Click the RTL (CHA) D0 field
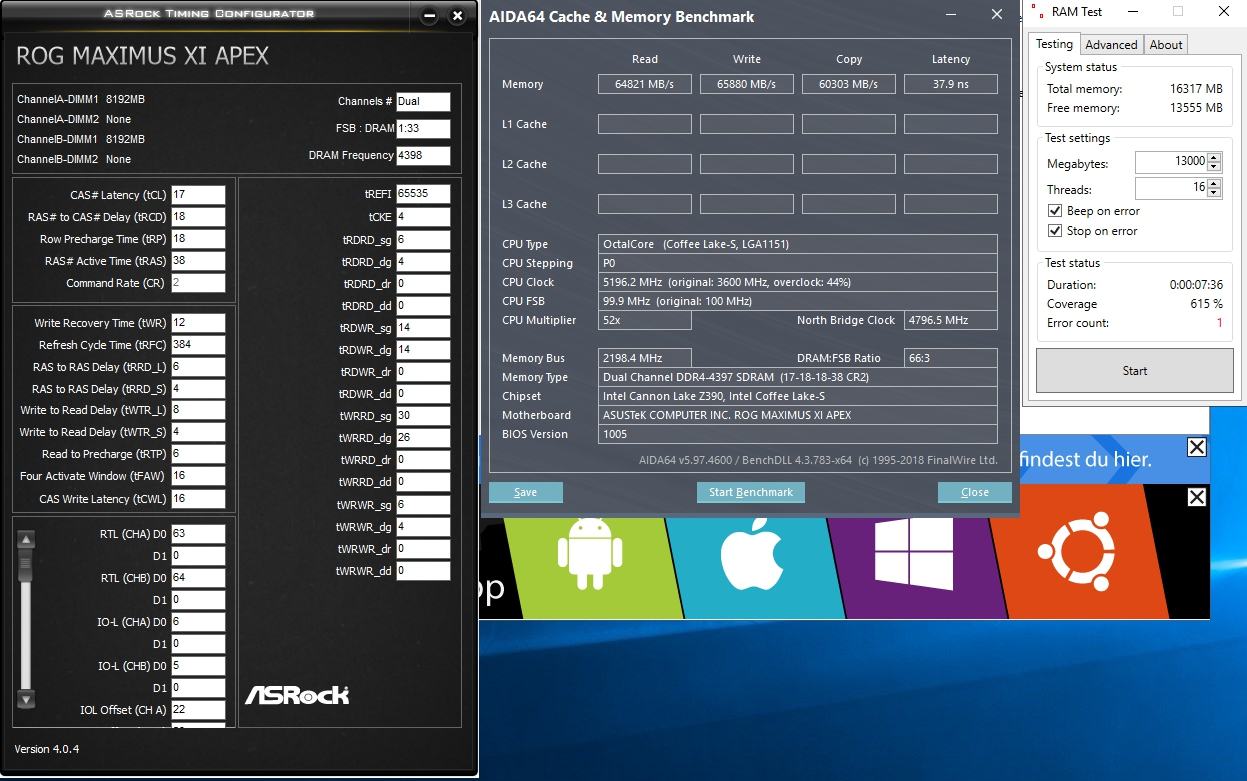 198,533
